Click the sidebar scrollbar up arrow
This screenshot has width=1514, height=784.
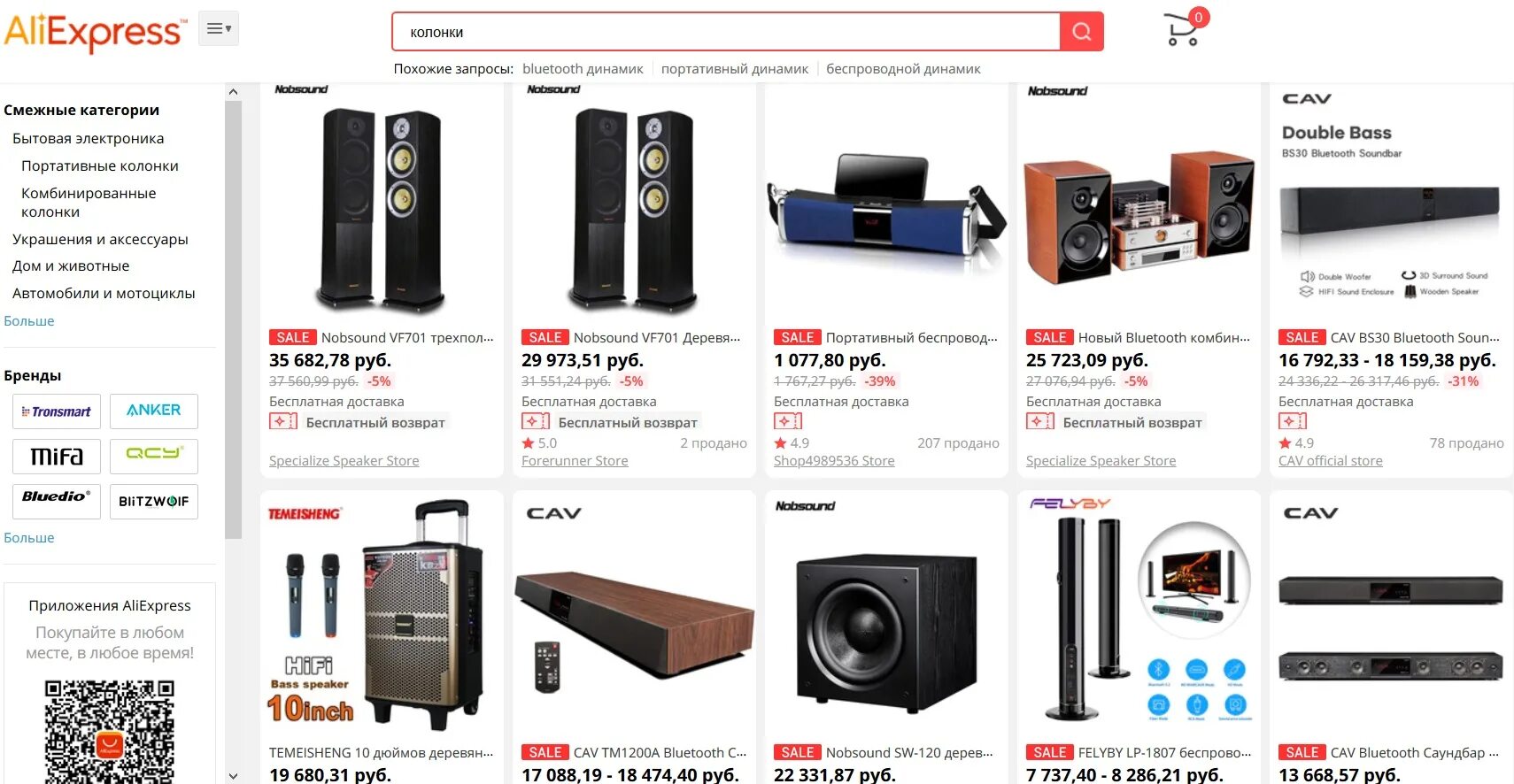click(233, 92)
